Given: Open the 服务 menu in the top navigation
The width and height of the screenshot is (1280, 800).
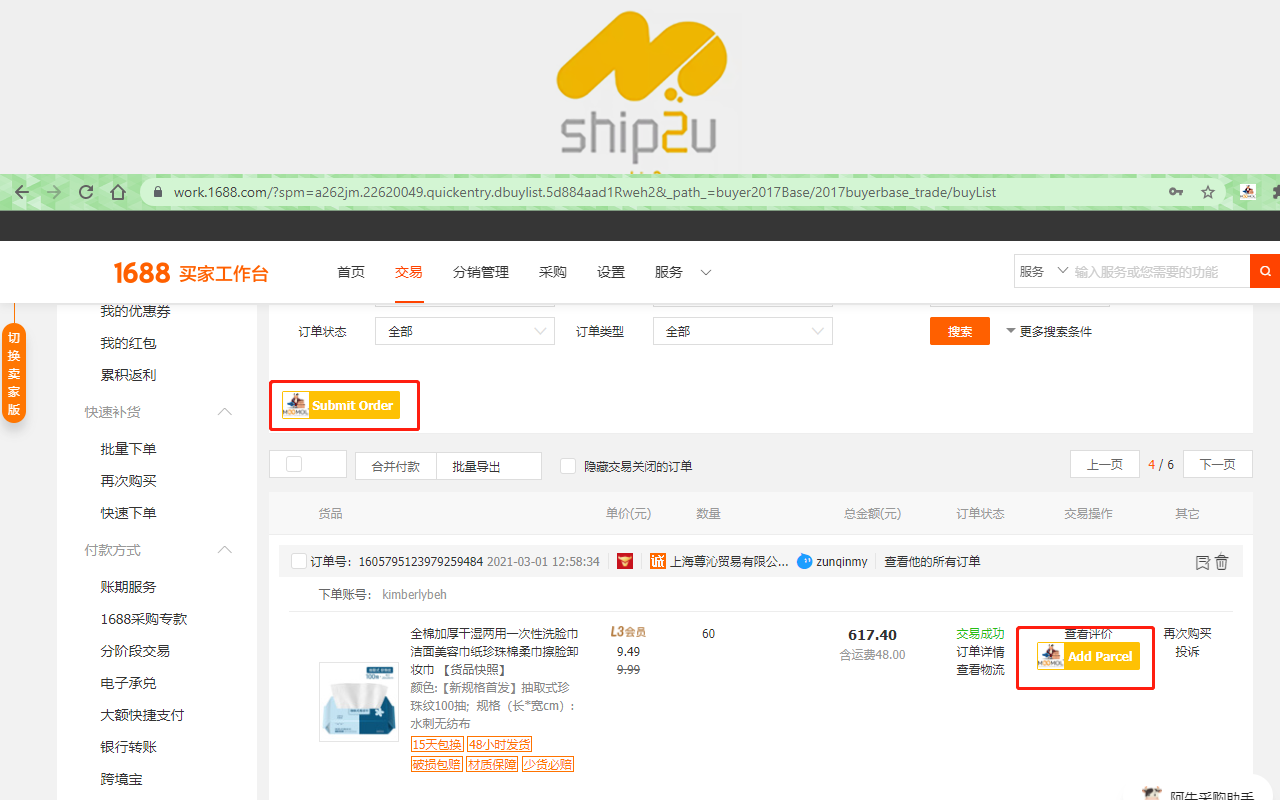Looking at the screenshot, I should [683, 272].
